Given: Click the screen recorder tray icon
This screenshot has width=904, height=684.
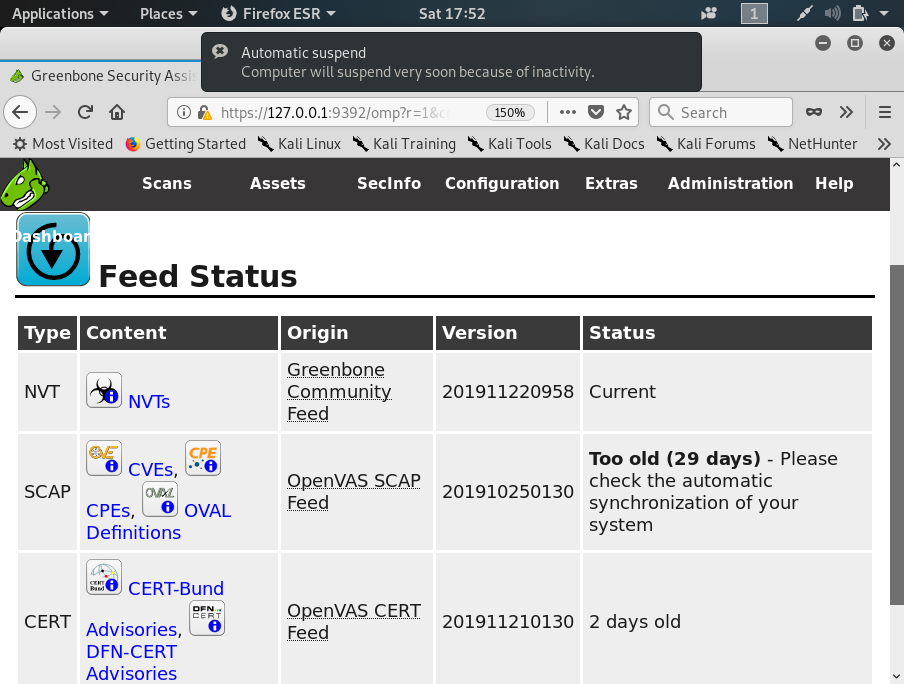Looking at the screenshot, I should pos(709,13).
